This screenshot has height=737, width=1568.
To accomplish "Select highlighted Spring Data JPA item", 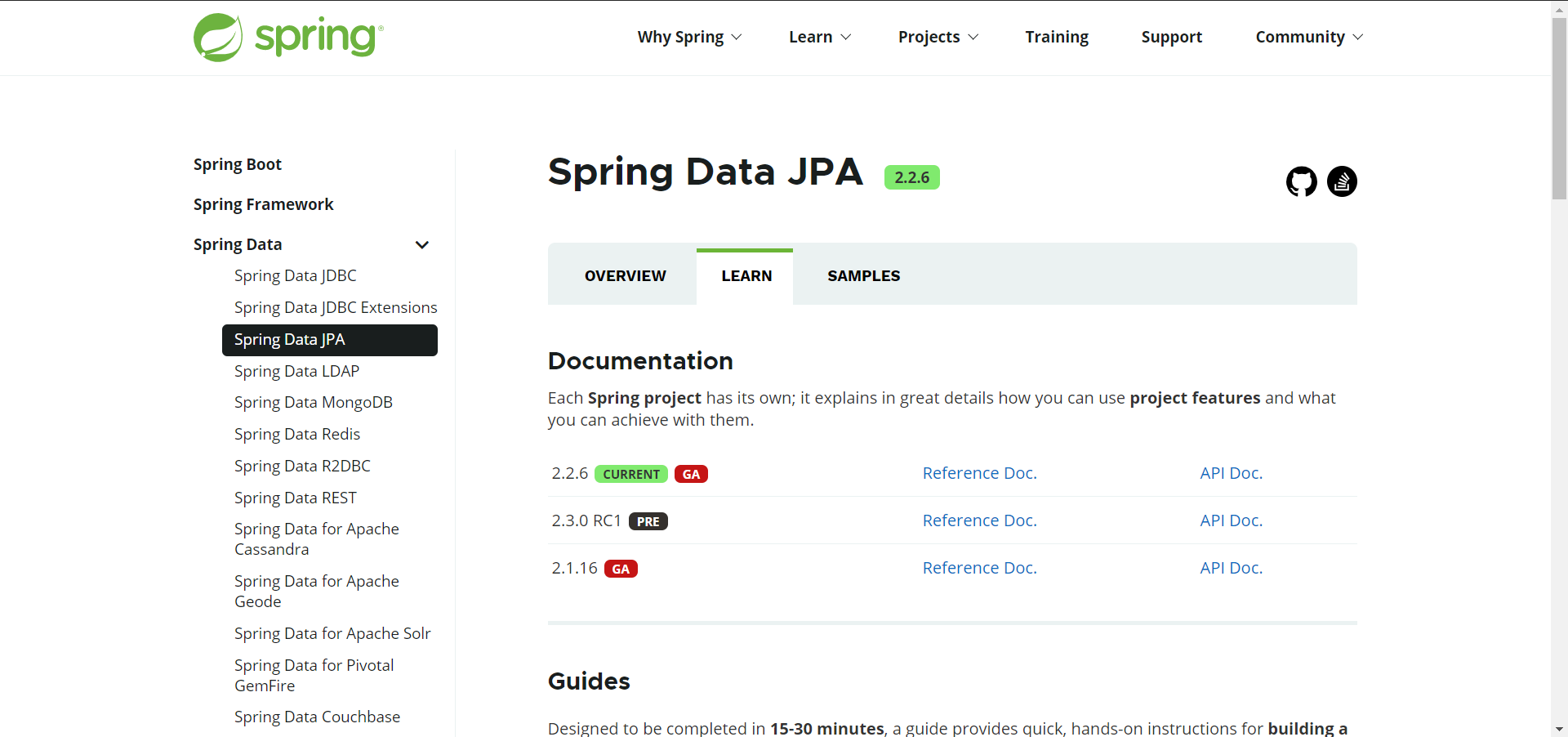I will 330,340.
